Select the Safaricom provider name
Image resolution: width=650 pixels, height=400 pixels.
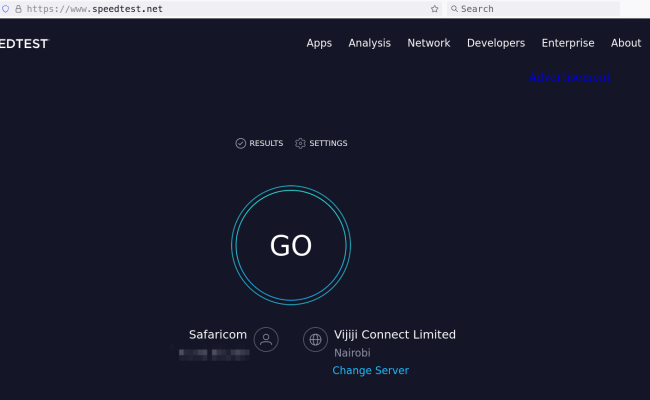pos(218,335)
